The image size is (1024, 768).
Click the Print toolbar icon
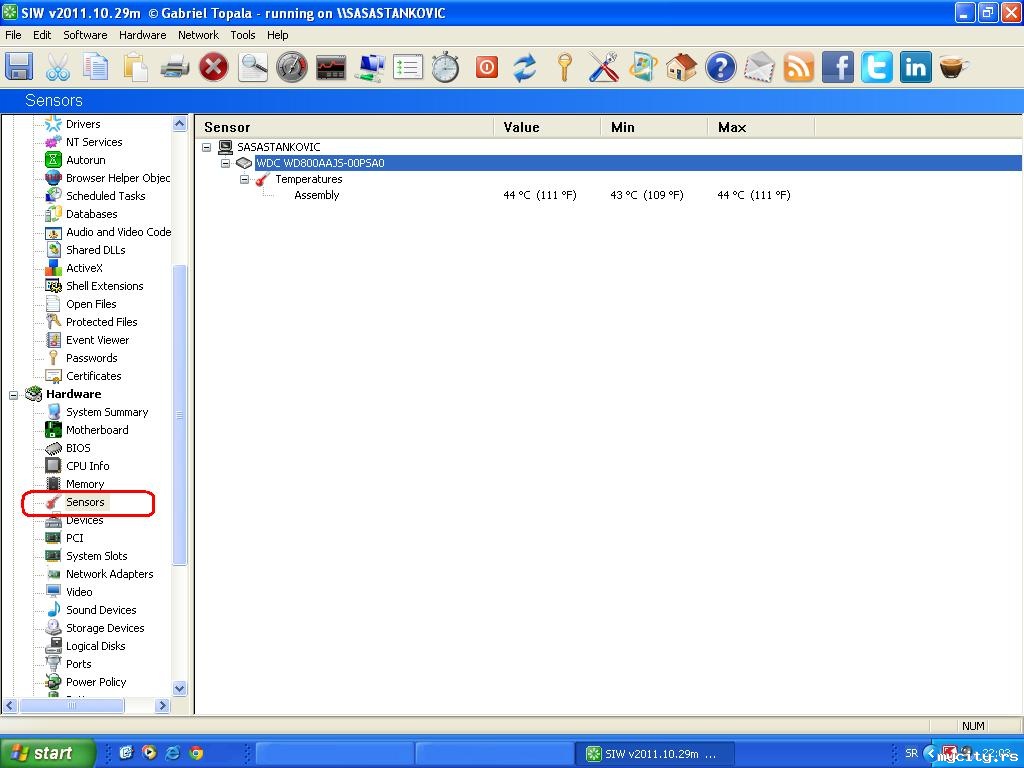coord(174,67)
